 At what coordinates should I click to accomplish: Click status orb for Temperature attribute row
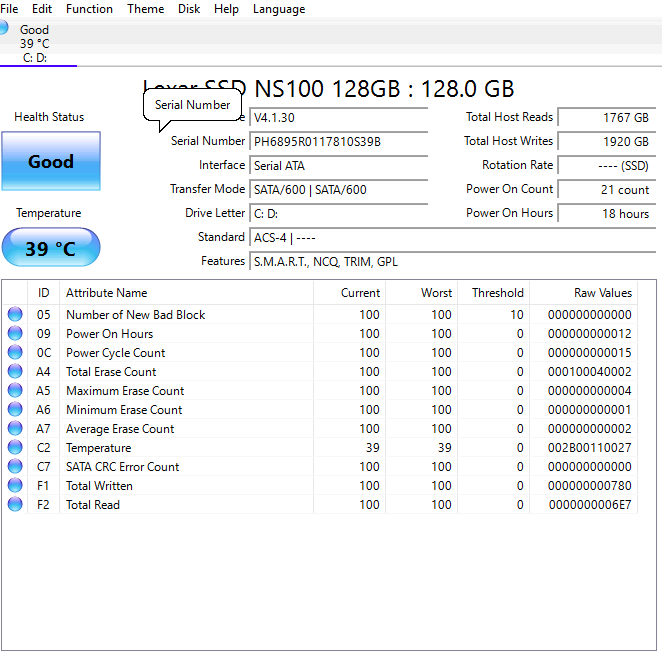(15, 447)
